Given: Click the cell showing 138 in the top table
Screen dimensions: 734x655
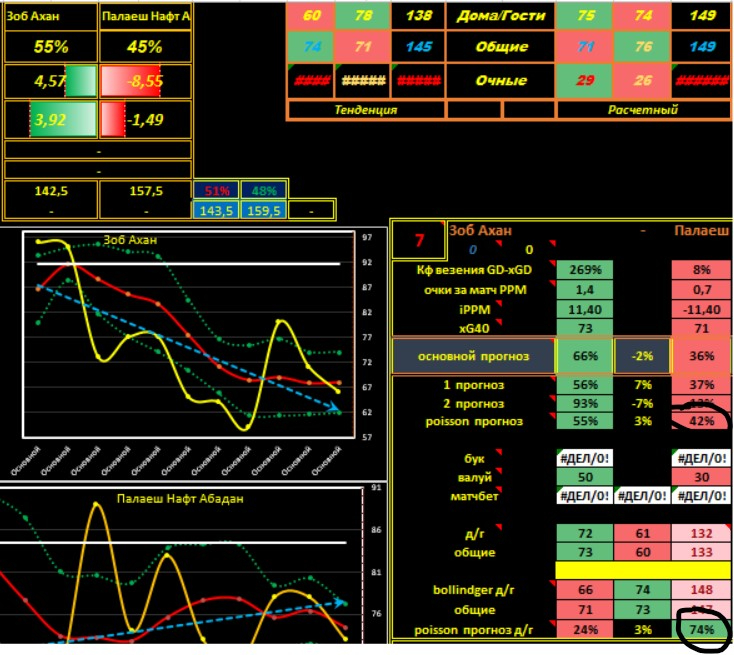Looking at the screenshot, I should click(417, 15).
